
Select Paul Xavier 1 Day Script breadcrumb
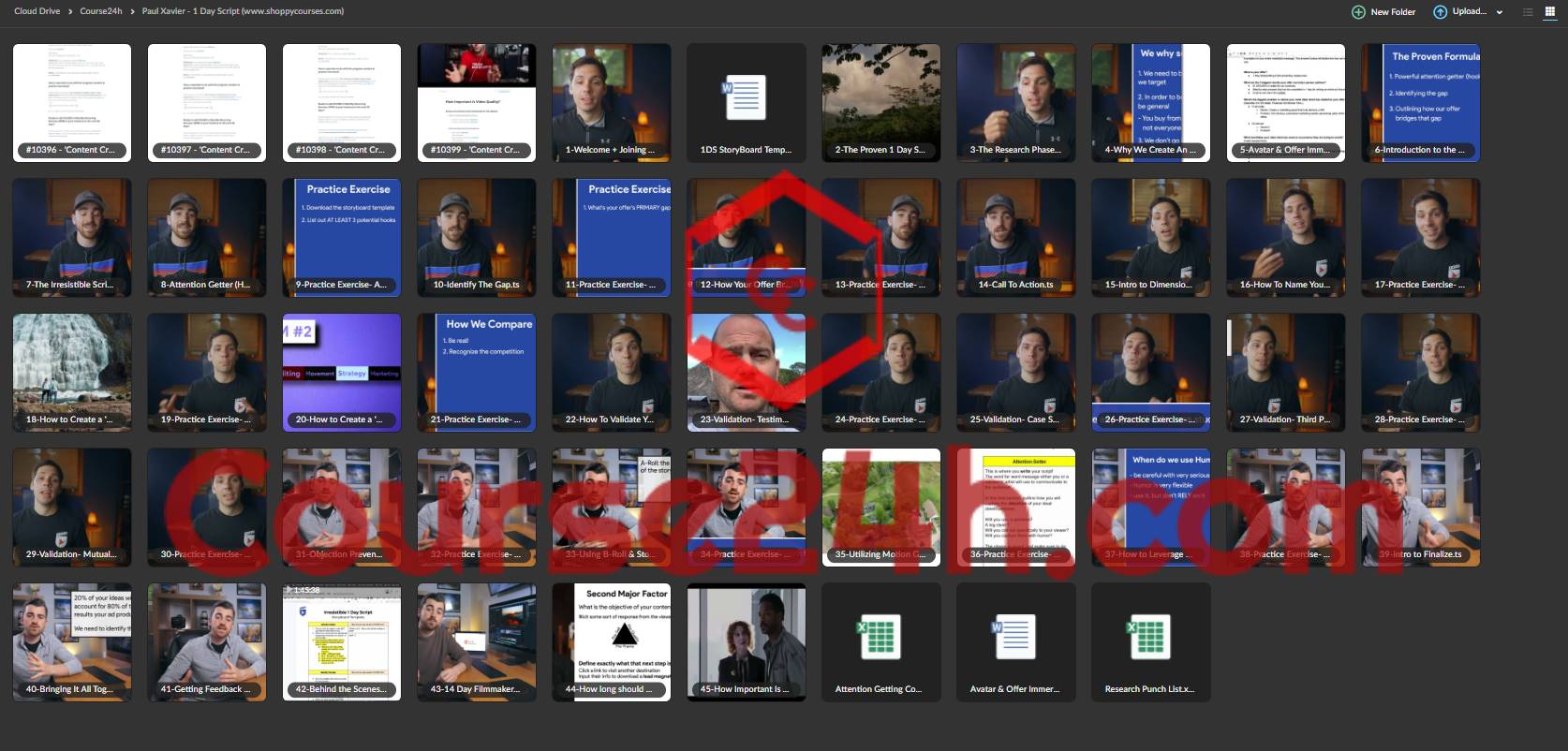(243, 11)
